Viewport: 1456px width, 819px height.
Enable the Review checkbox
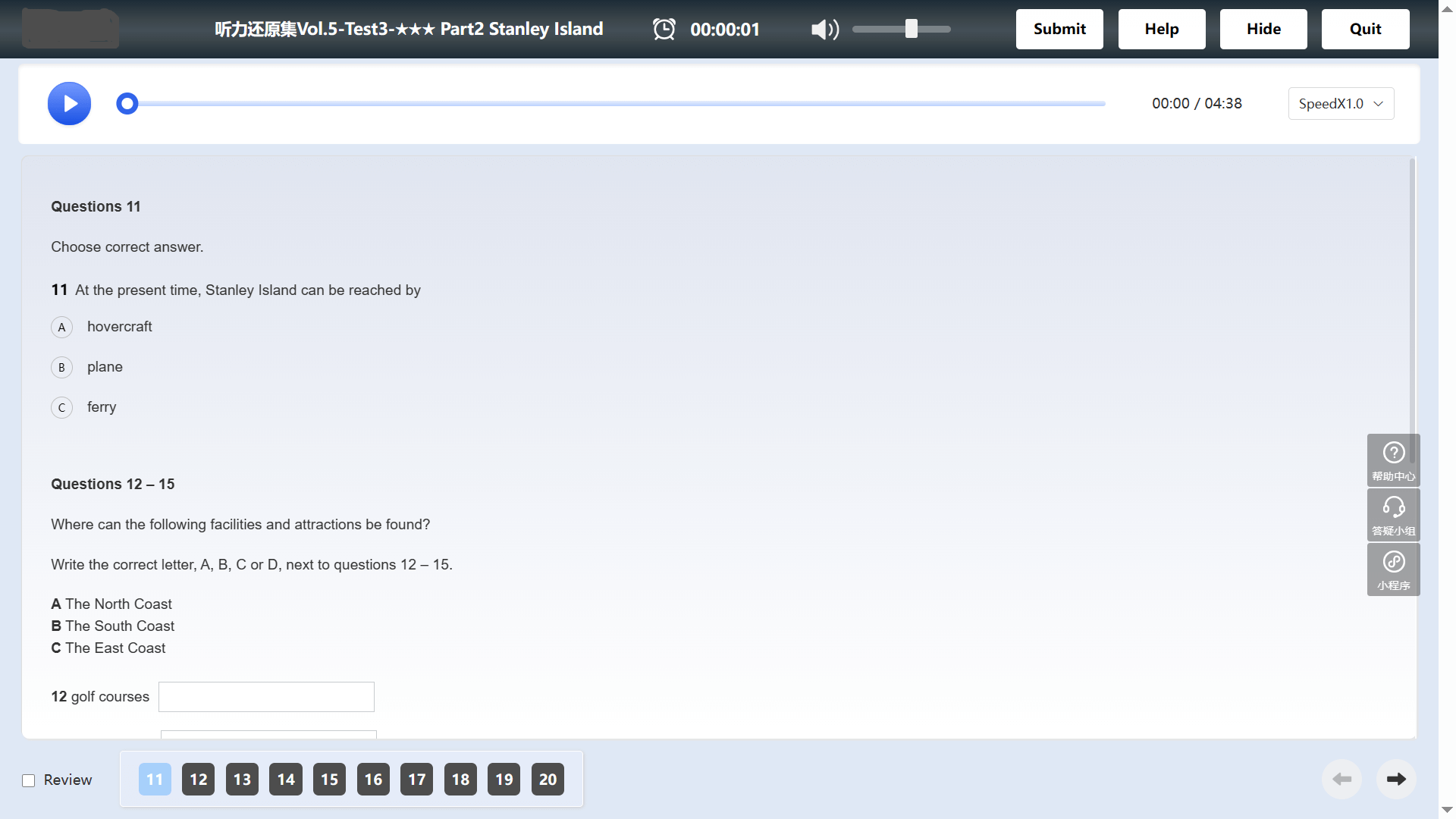pyautogui.click(x=29, y=780)
